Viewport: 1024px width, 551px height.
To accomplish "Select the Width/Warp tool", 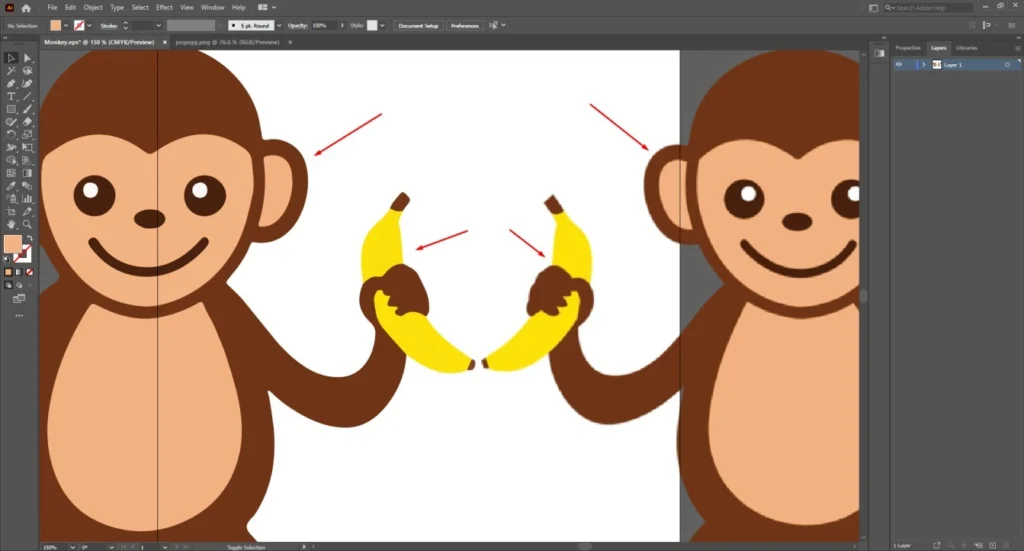I will point(11,148).
